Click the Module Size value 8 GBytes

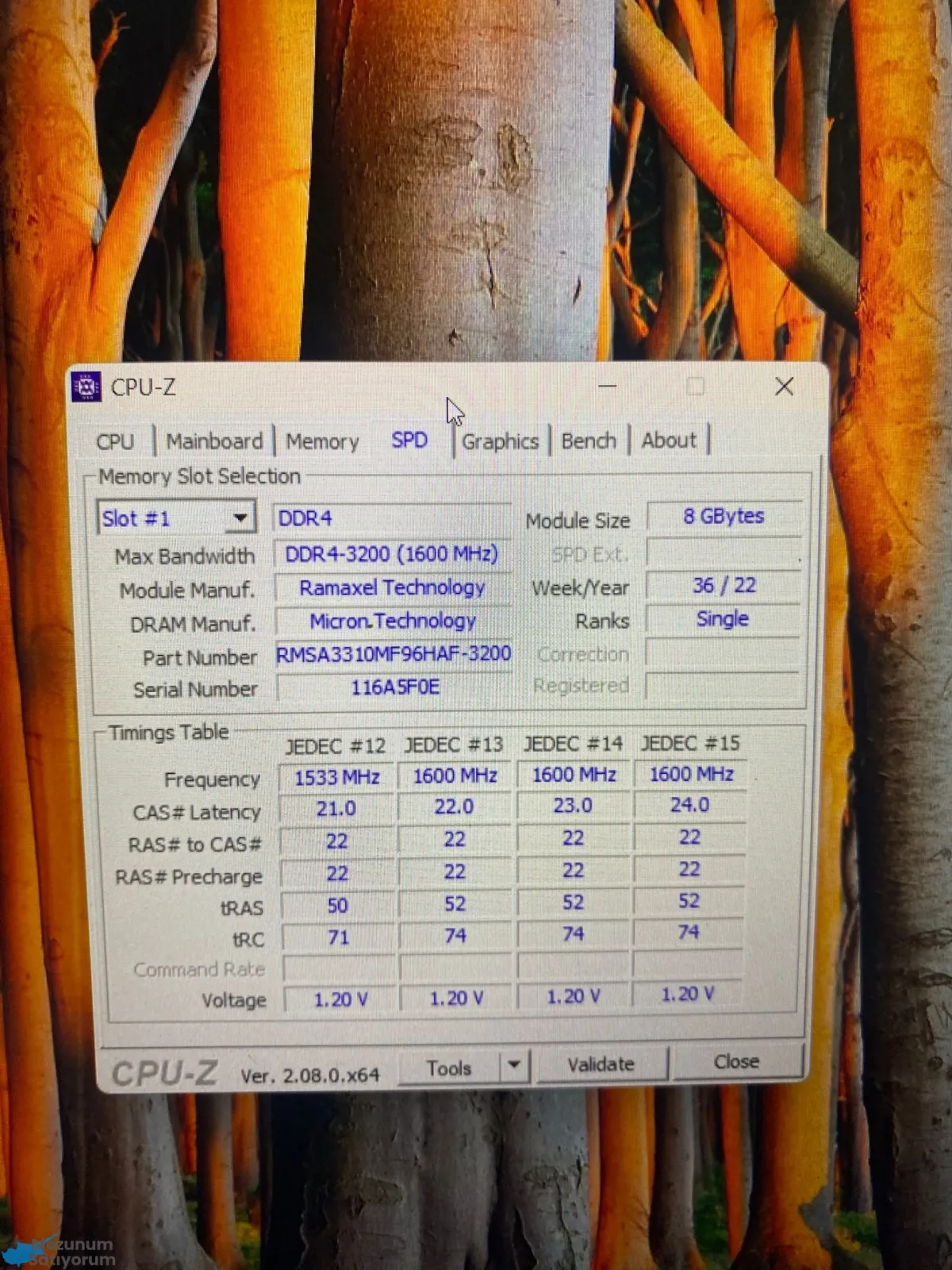(724, 516)
